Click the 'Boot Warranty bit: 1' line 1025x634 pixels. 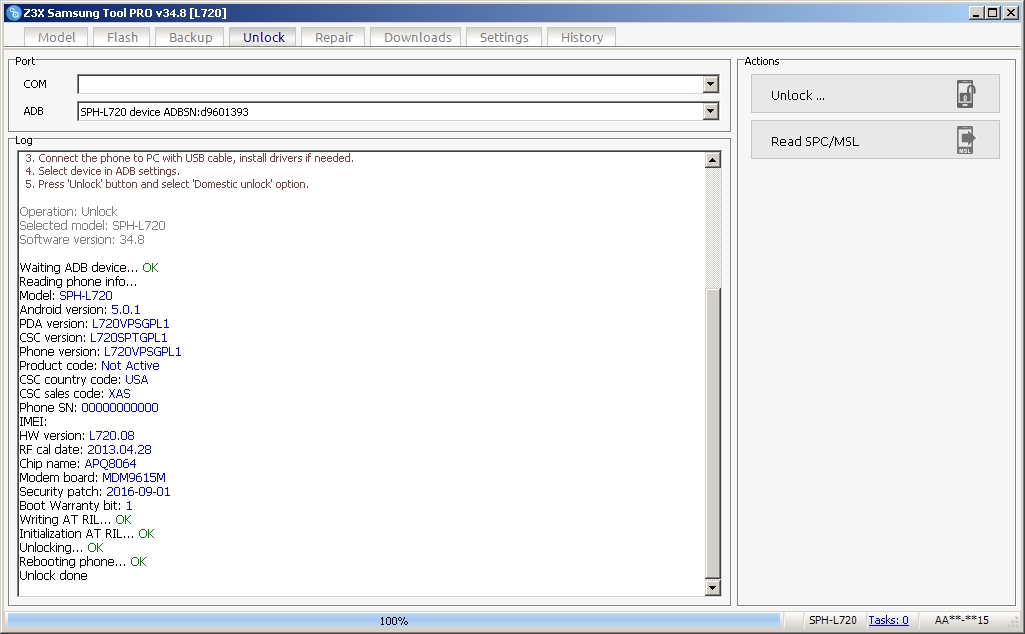point(75,506)
